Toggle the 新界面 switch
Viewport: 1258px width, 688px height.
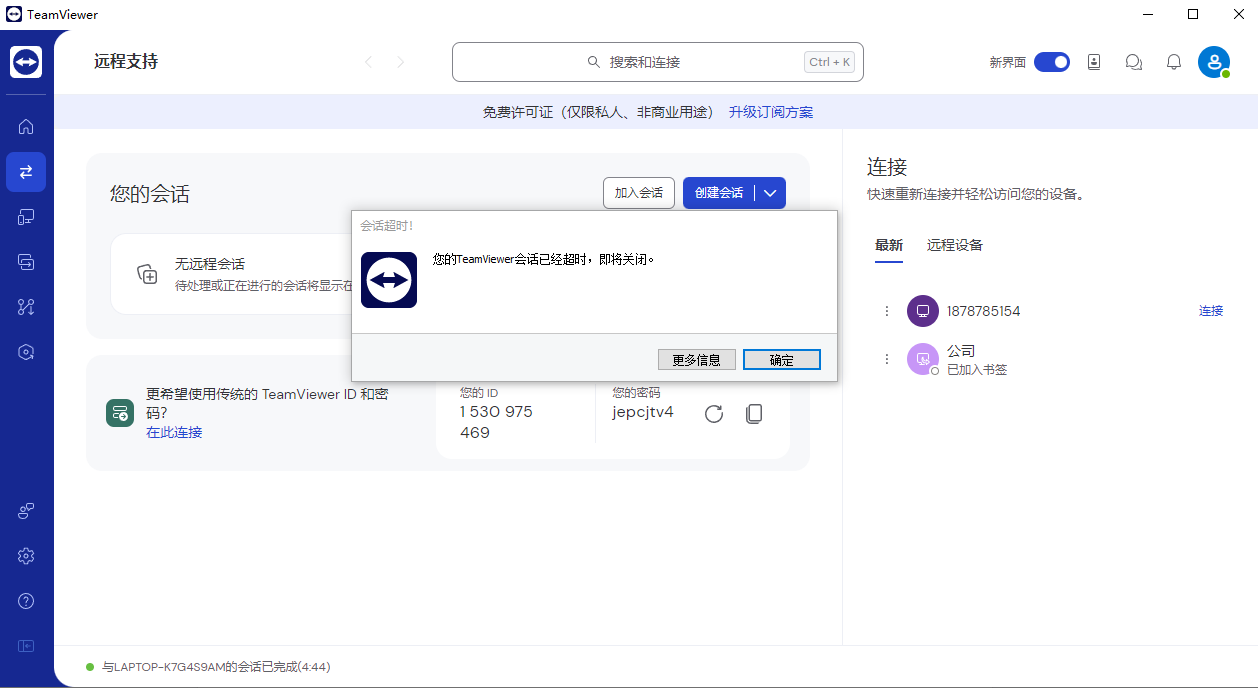click(x=1052, y=62)
